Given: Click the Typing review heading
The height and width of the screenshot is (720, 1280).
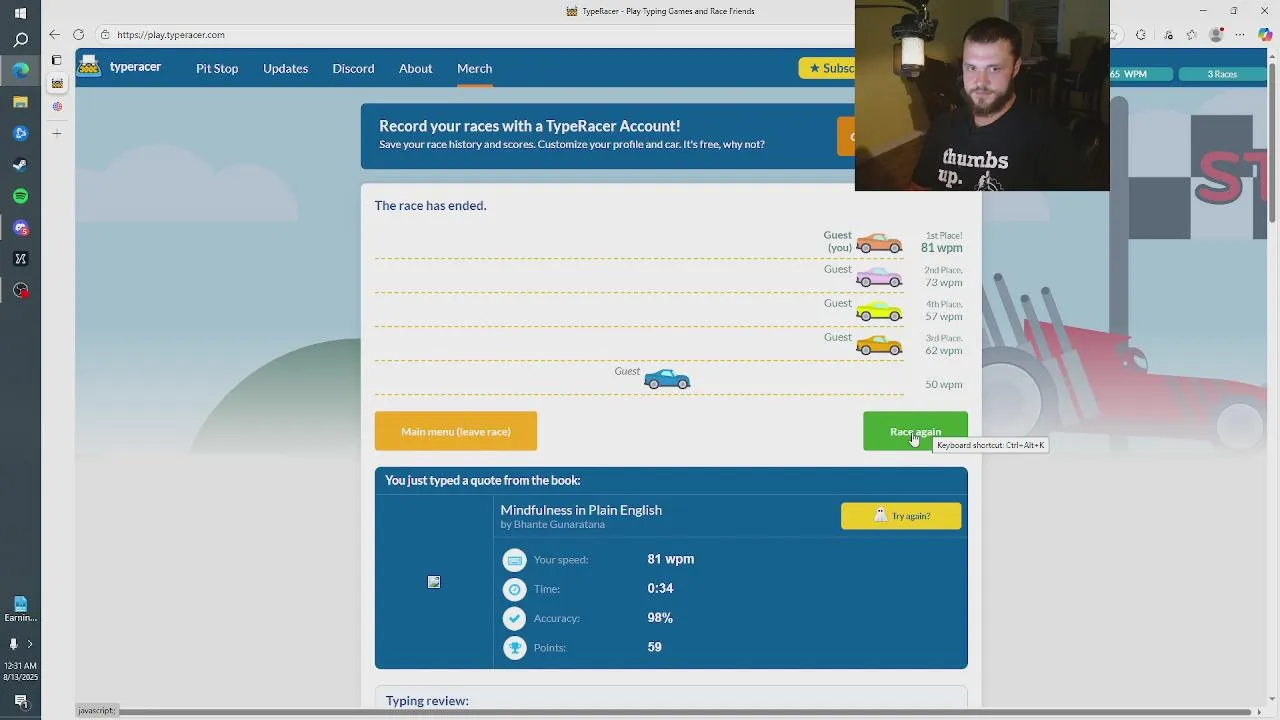Looking at the screenshot, I should [x=427, y=701].
